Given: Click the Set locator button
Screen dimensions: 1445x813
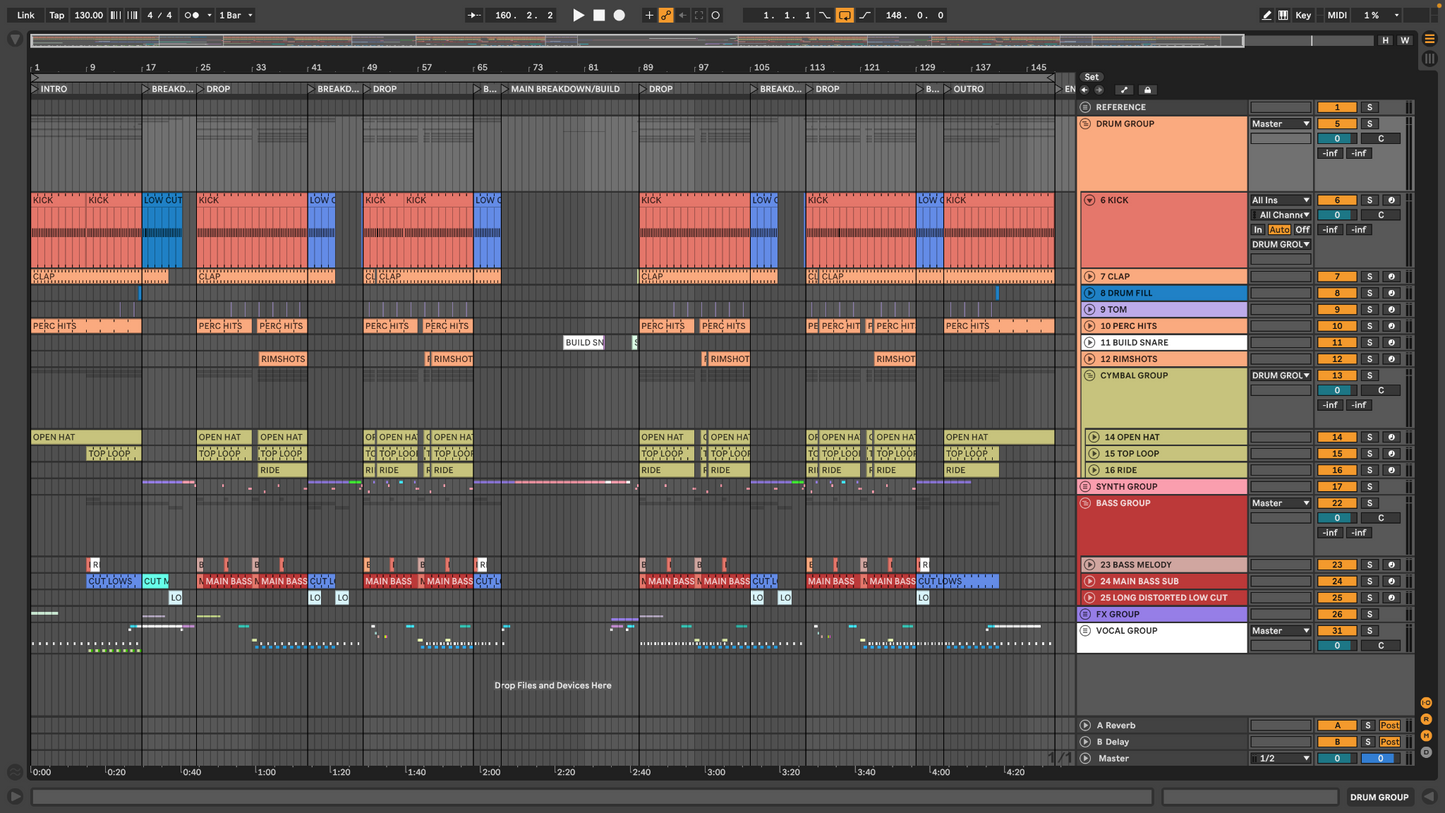Looking at the screenshot, I should tap(1091, 77).
